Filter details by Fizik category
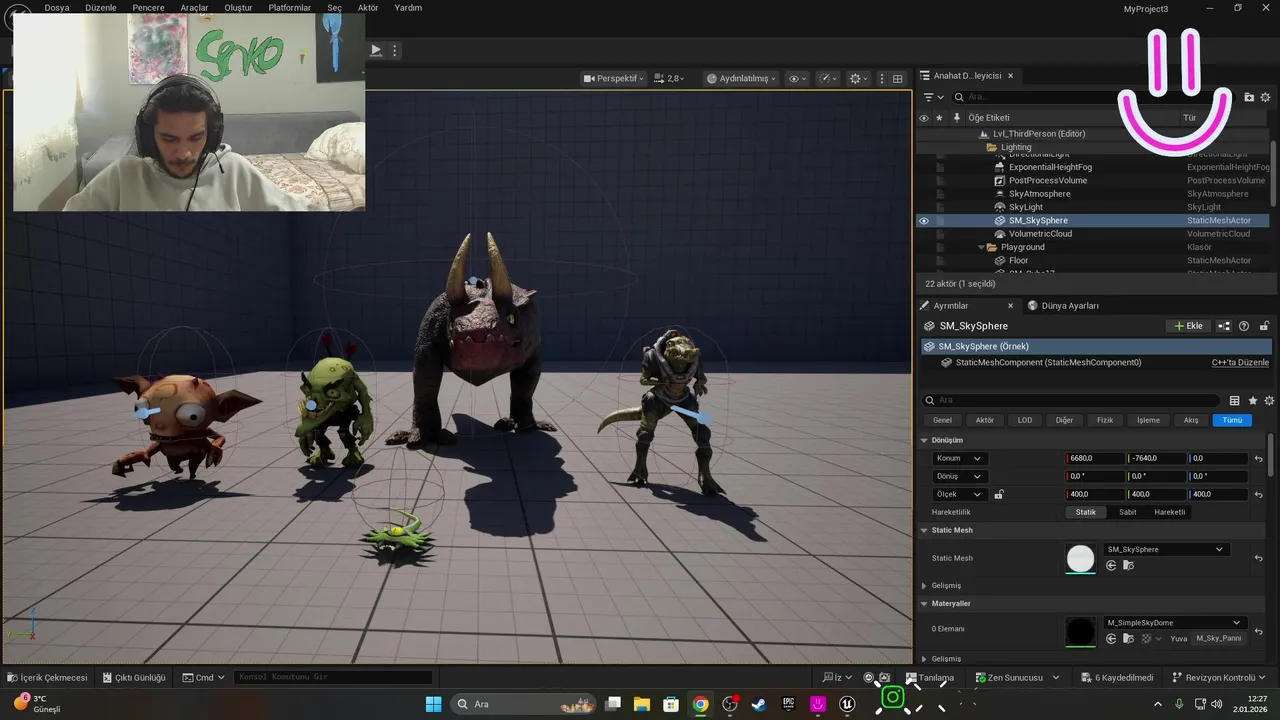1280x720 pixels. [1105, 420]
